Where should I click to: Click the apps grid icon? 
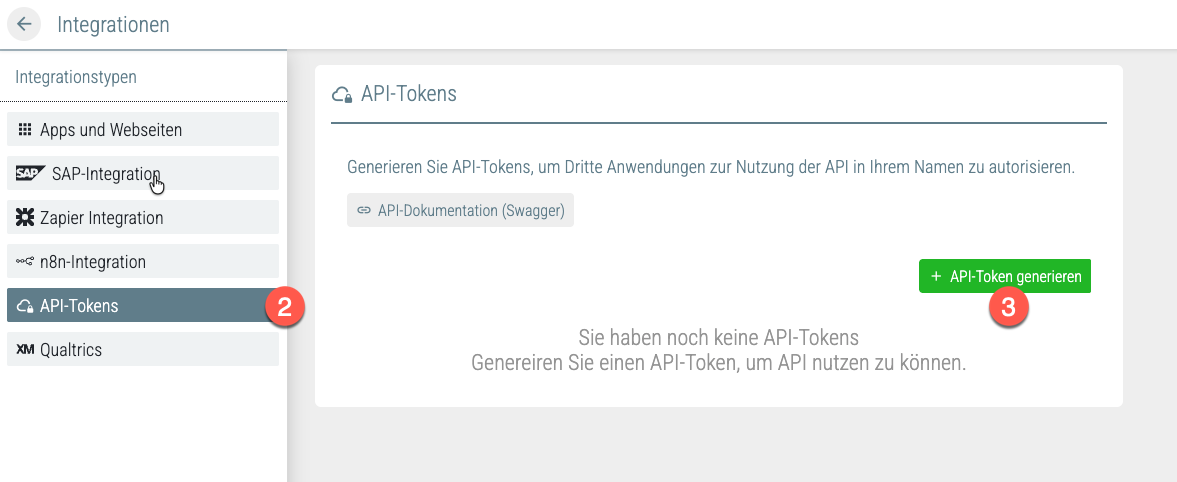[25, 129]
